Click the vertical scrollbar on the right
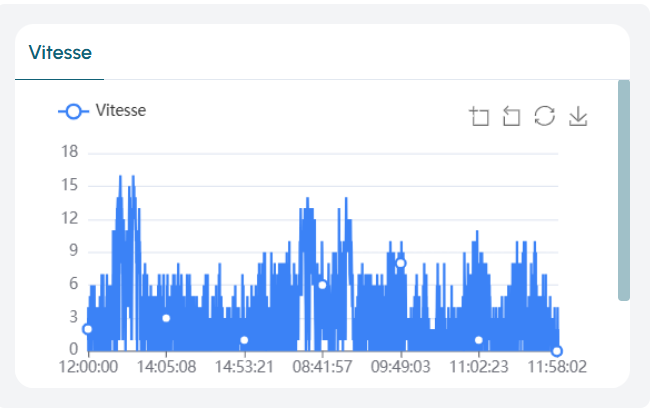The image size is (655, 416). click(624, 190)
